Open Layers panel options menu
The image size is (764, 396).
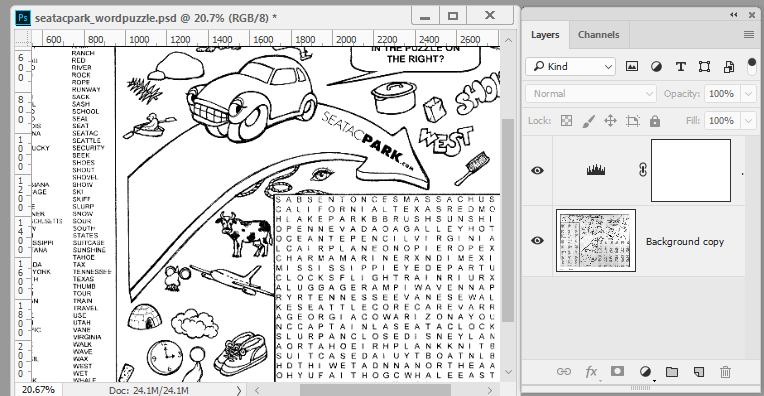(x=749, y=35)
